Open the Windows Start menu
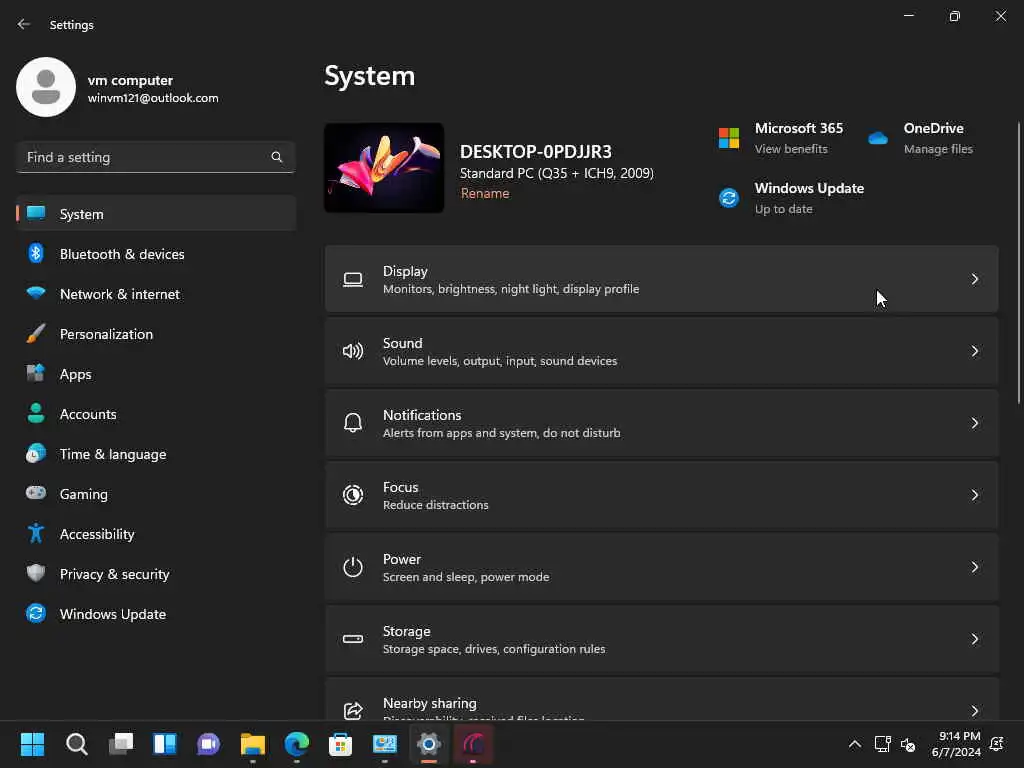The height and width of the screenshot is (768, 1024). click(32, 744)
